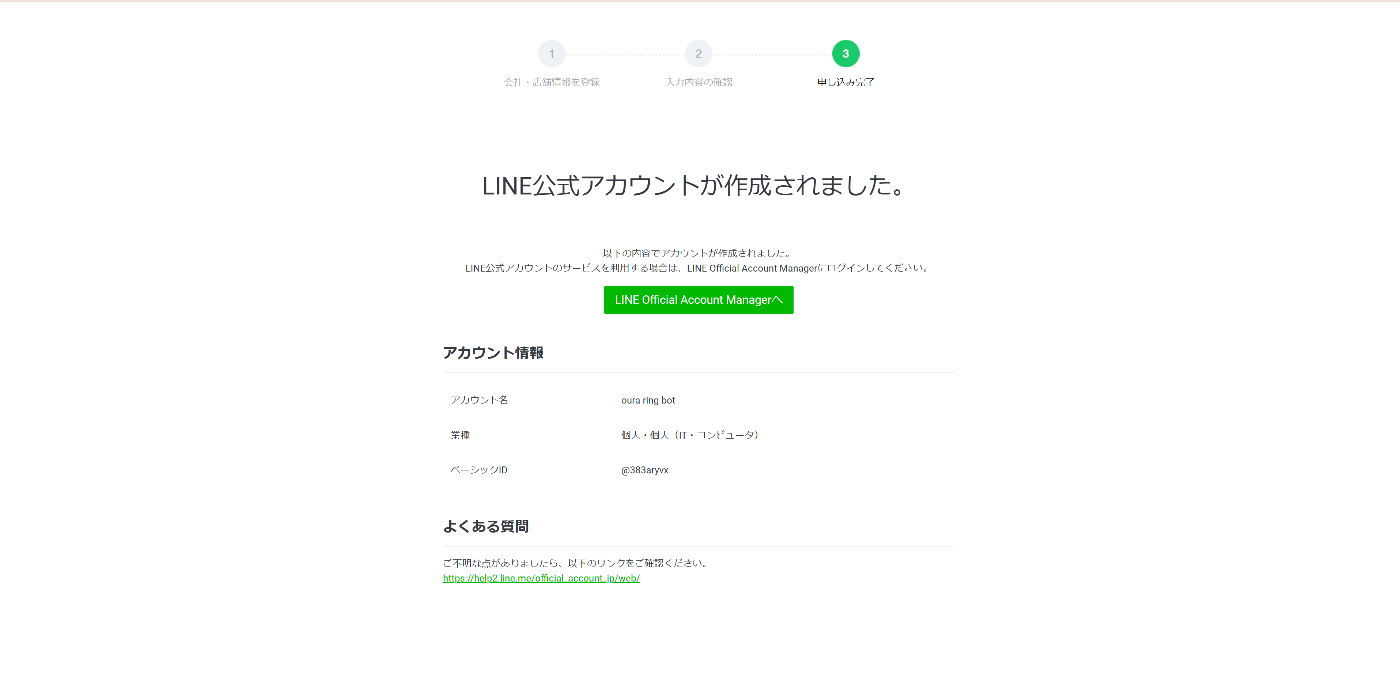Click the 個人（IT・コンピュータ）industry value
This screenshot has width=1400, height=700.
690,435
